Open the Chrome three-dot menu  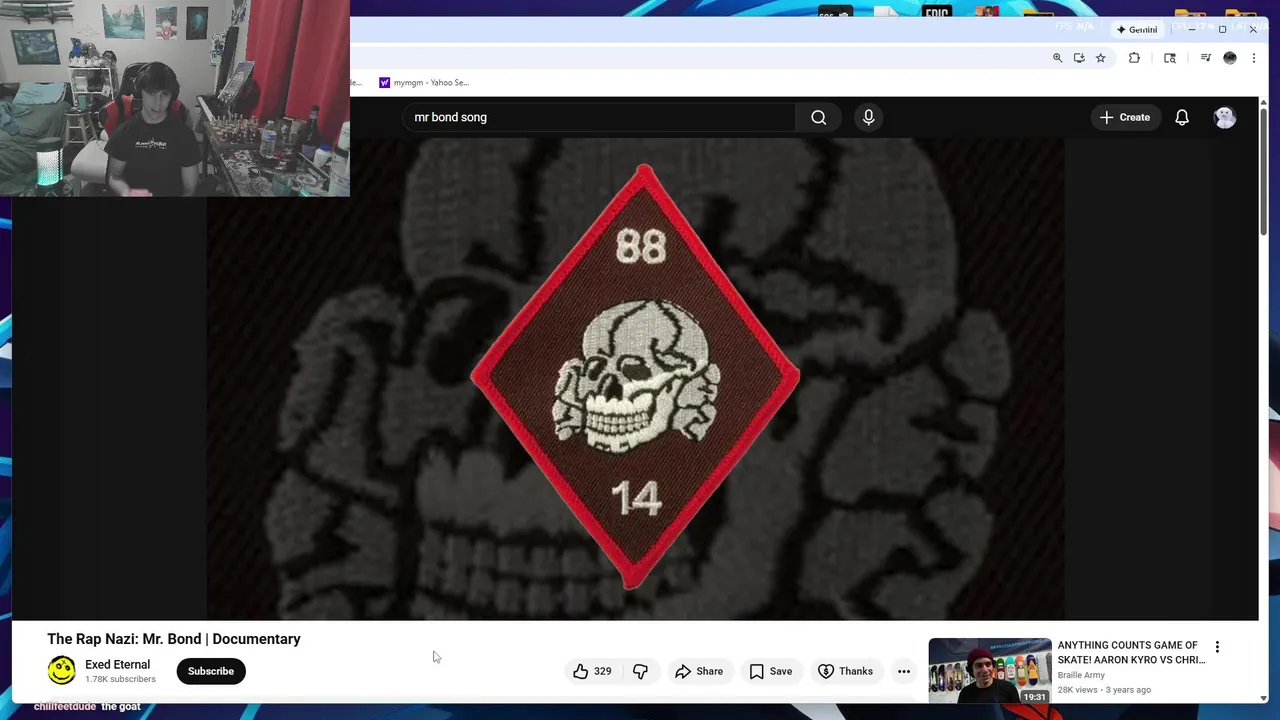[x=1253, y=58]
